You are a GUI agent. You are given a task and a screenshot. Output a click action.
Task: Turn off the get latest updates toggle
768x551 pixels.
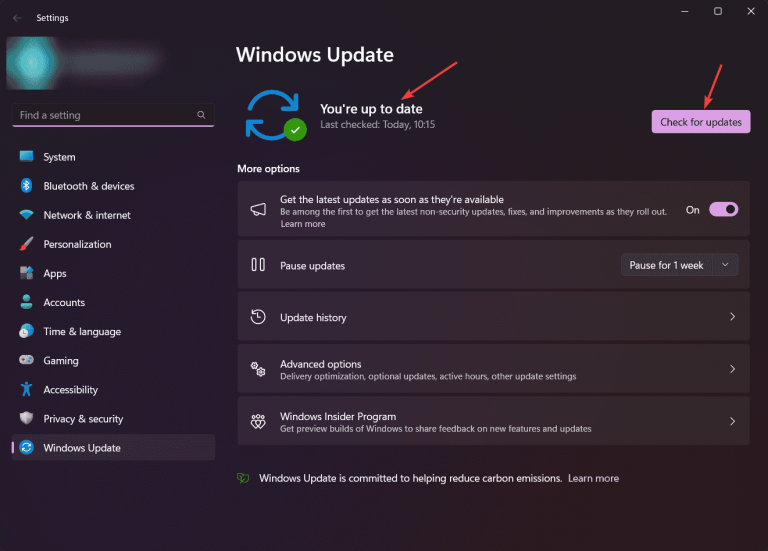(723, 210)
